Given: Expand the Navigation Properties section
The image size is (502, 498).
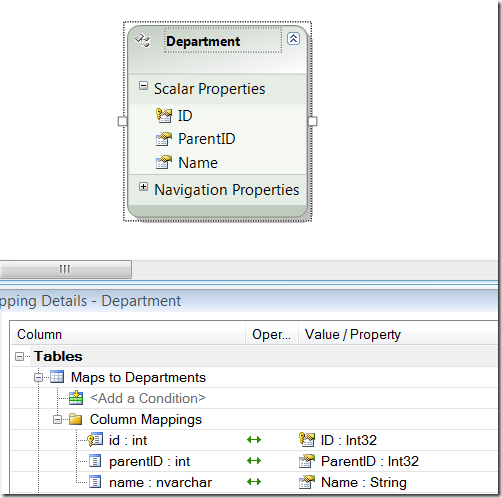Looking at the screenshot, I should tap(143, 187).
